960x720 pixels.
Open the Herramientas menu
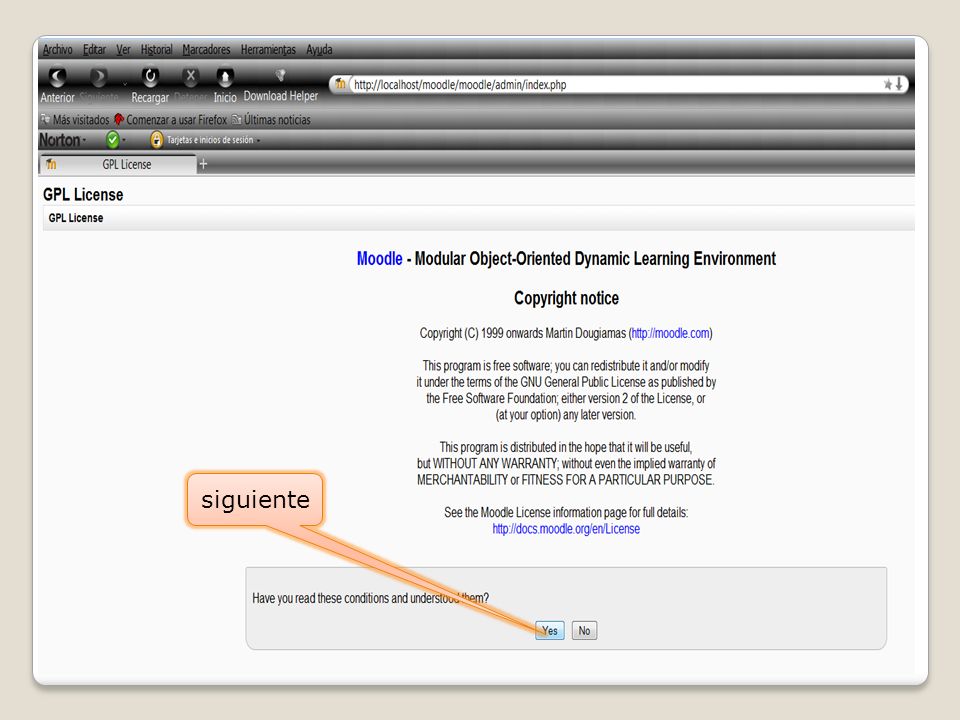point(268,50)
